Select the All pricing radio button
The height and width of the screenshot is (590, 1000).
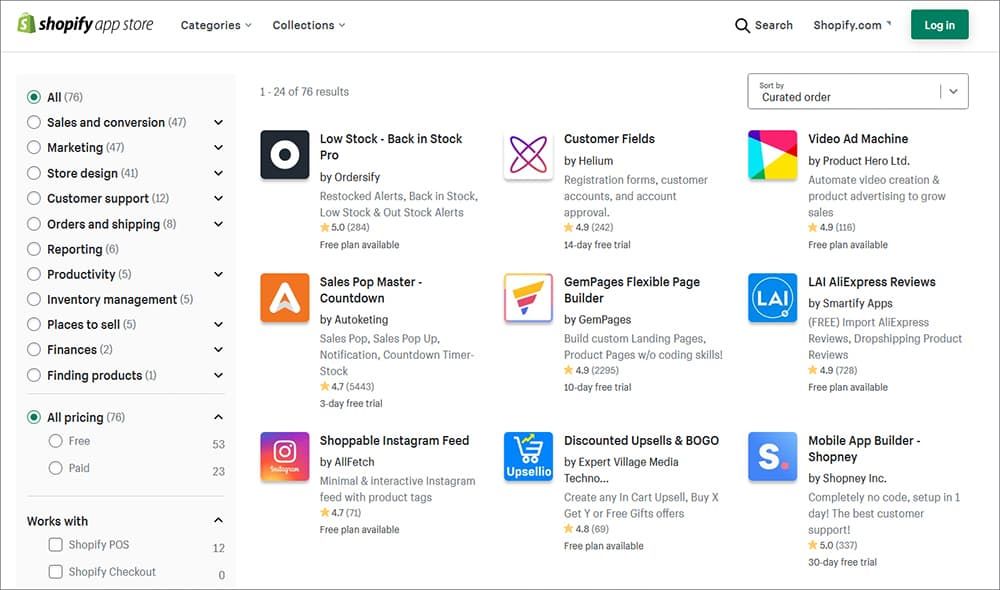pyautogui.click(x=34, y=417)
